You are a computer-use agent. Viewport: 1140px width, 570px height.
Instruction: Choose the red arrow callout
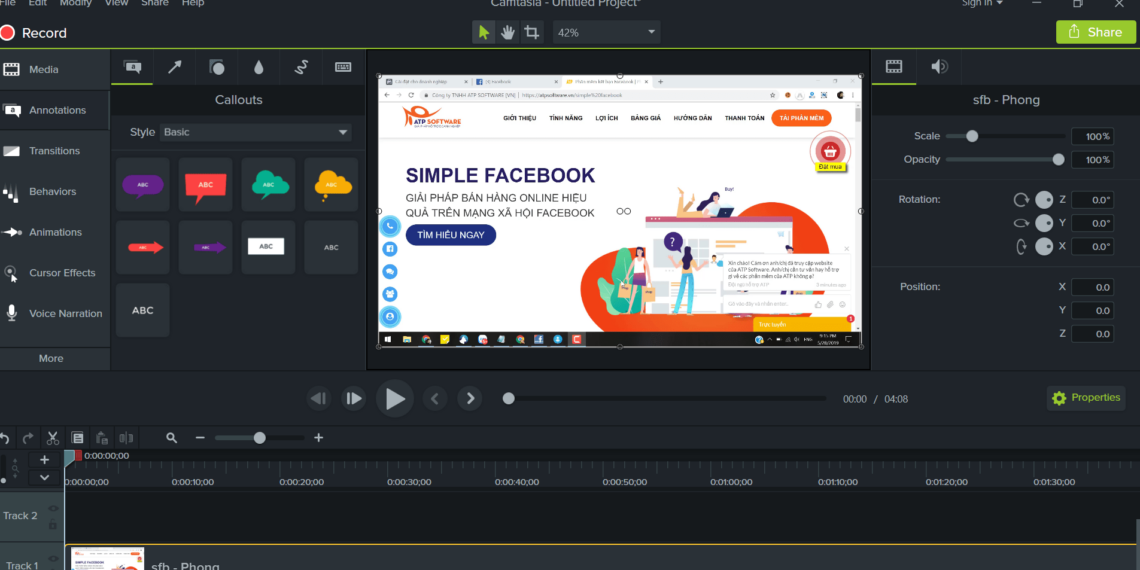point(142,247)
